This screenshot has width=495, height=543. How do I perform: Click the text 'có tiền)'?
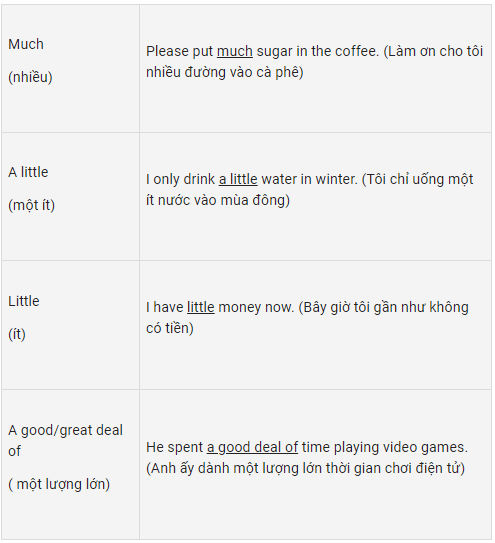click(x=170, y=328)
